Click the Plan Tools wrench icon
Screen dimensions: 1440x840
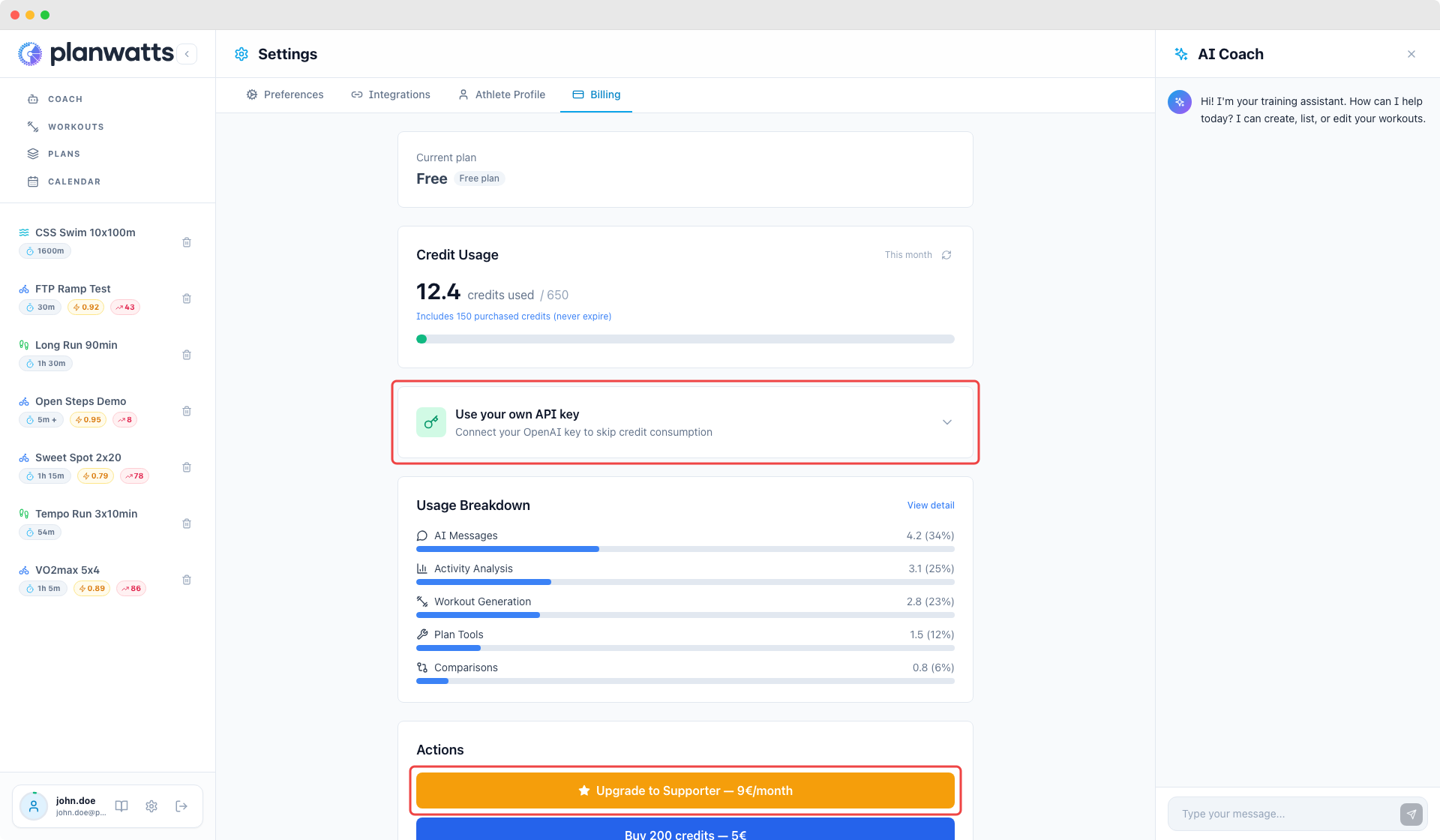click(422, 634)
